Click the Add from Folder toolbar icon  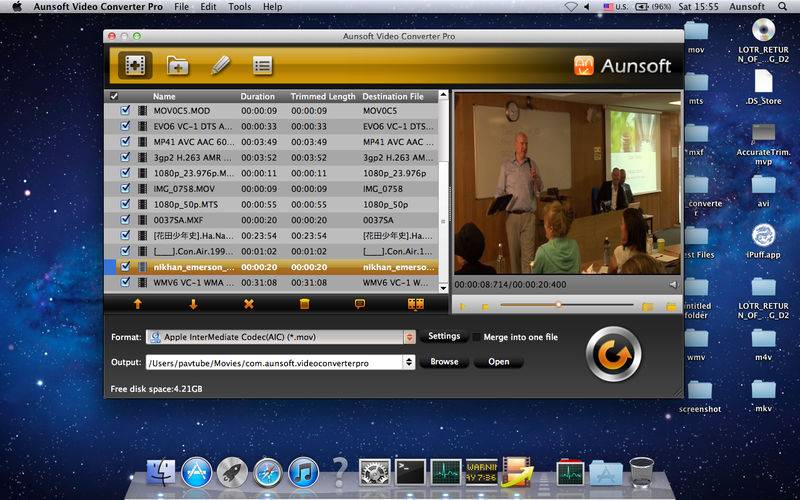point(178,65)
